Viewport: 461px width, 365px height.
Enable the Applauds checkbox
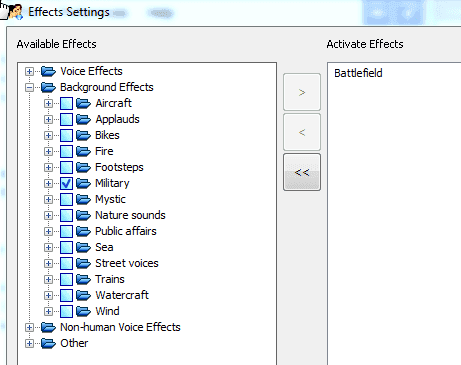click(x=66, y=119)
